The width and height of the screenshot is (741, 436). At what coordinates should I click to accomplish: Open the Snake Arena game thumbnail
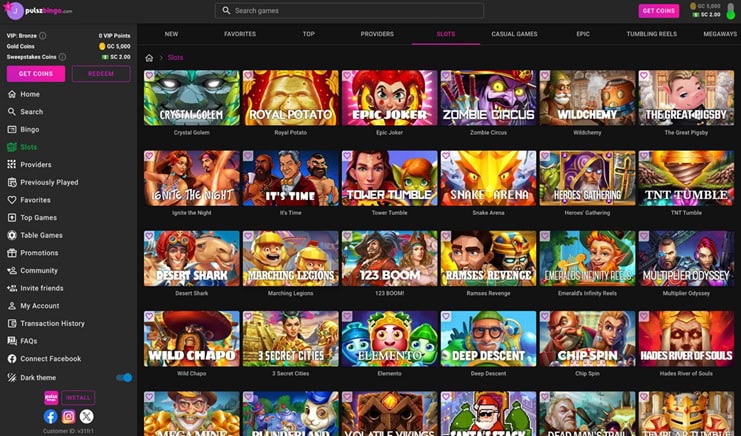click(488, 178)
